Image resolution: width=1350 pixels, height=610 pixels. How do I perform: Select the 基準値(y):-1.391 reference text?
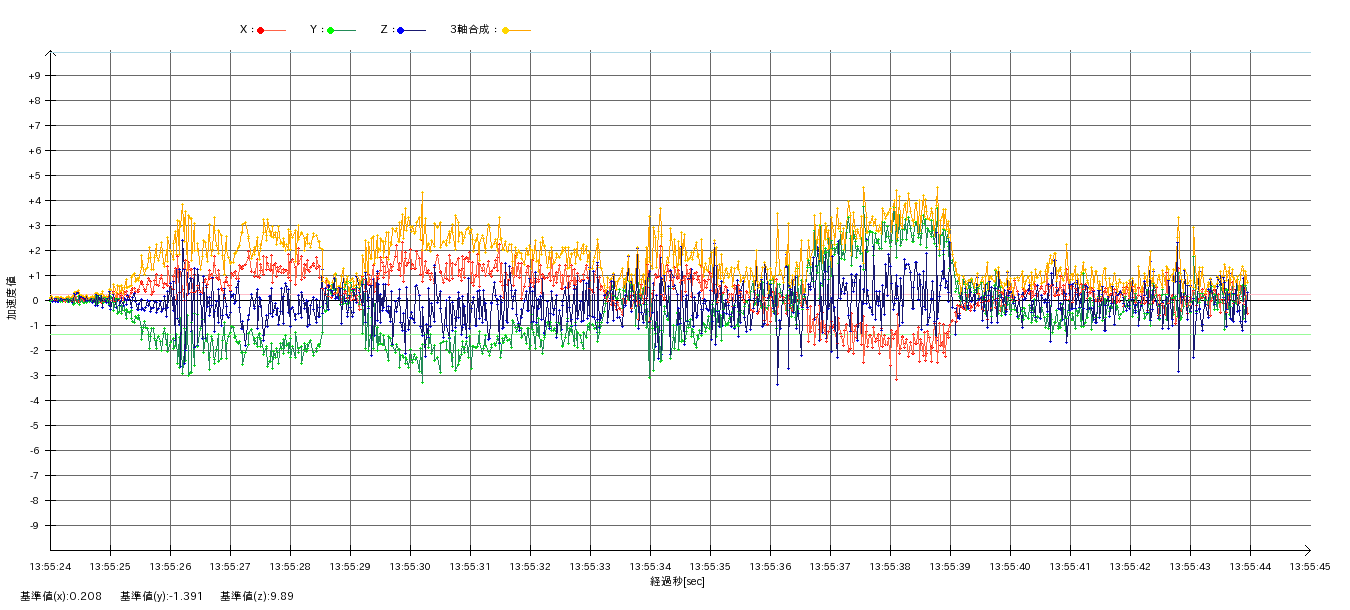(161, 596)
